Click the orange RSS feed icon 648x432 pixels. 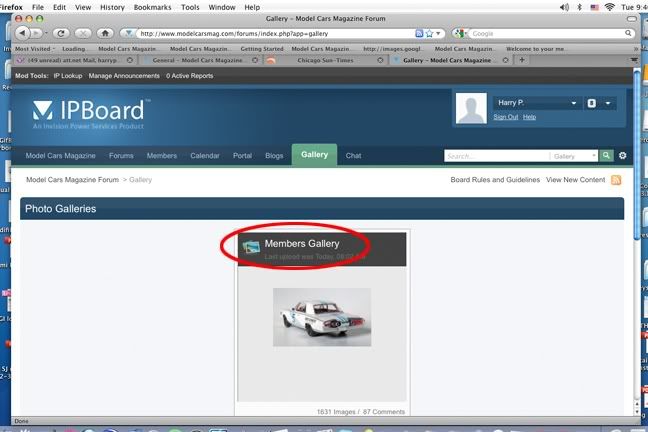click(616, 180)
